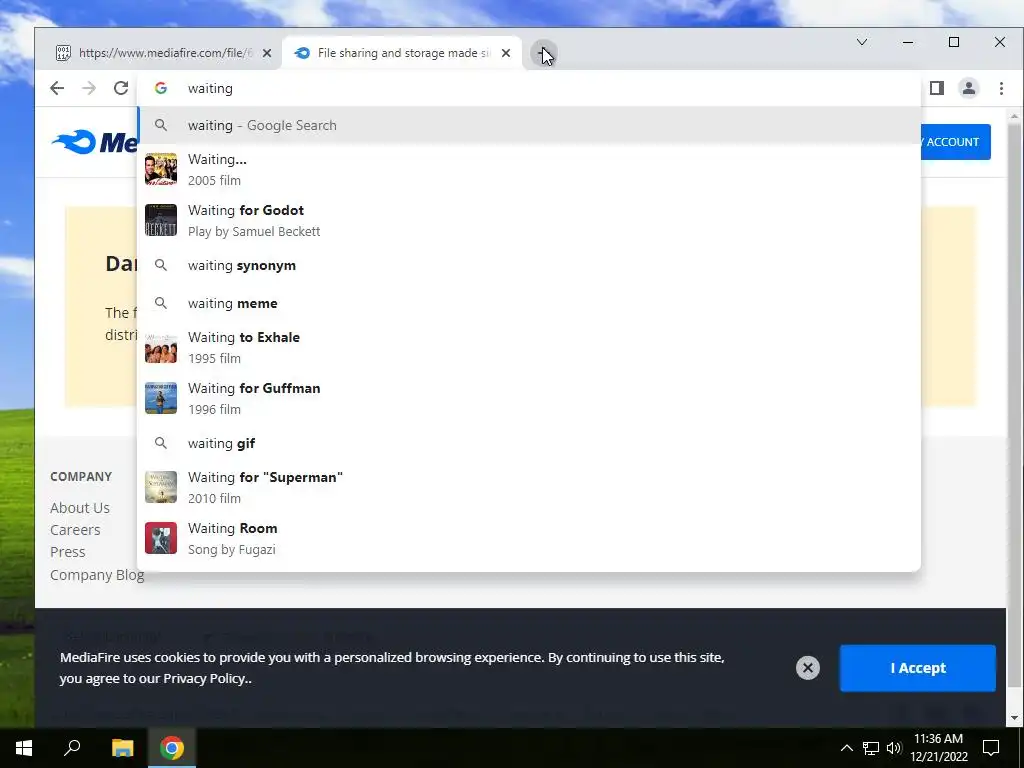1024x768 pixels.
Task: Dismiss the cookie banner with X icon
Action: point(808,668)
